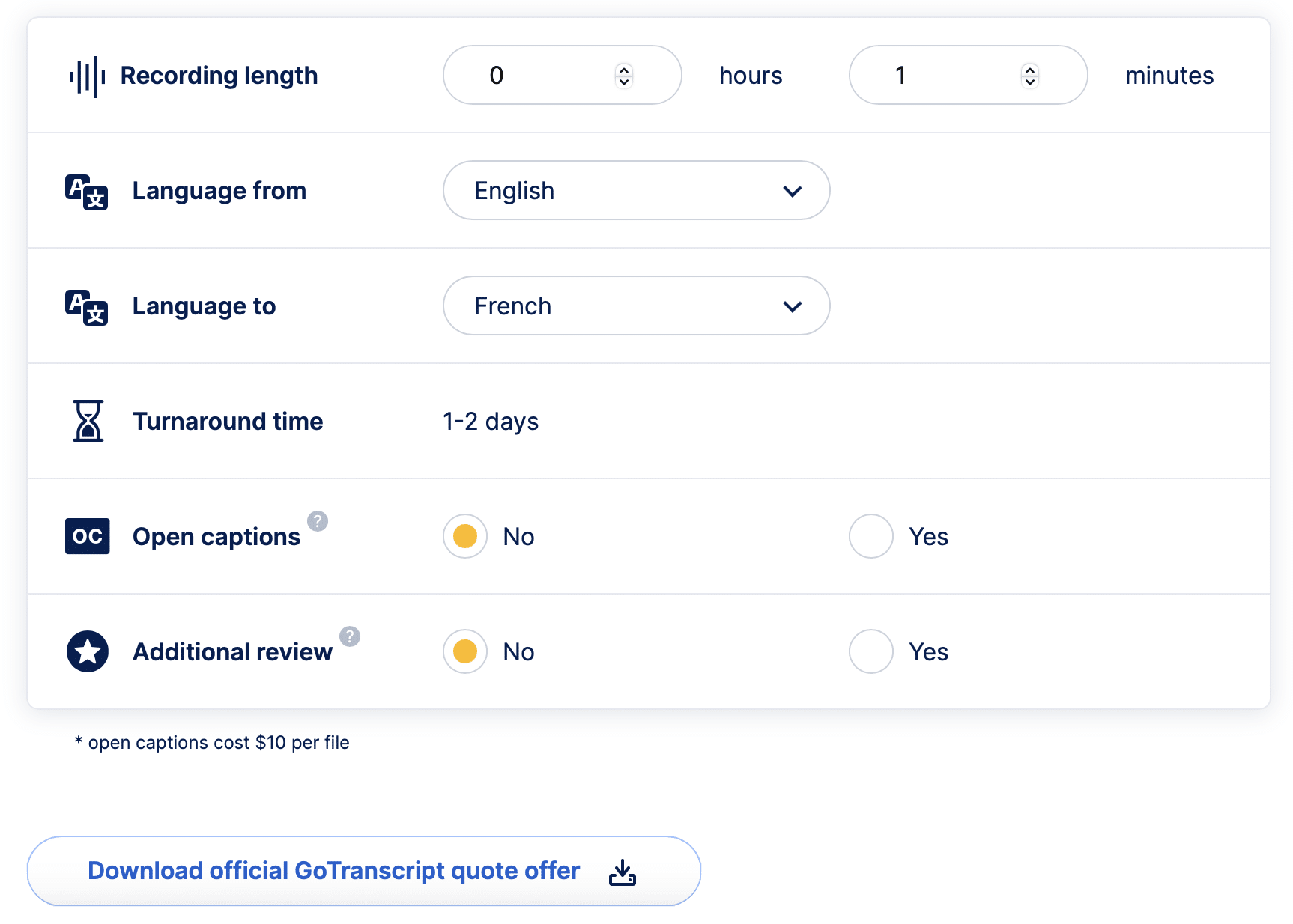The width and height of the screenshot is (1293, 924).
Task: Download official GoTranscript quote offer
Action: point(333,871)
